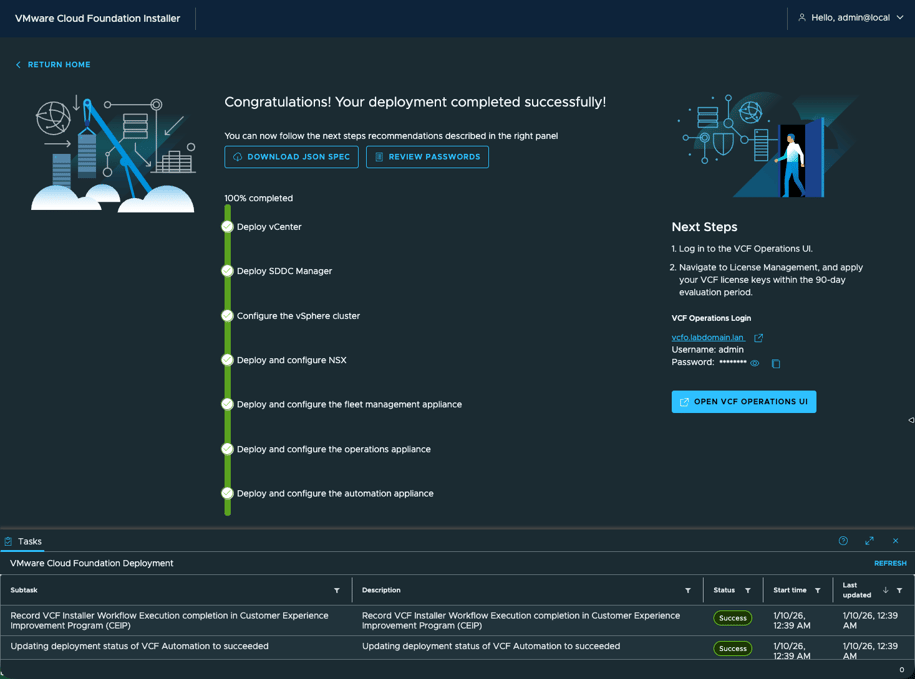
Task: Collapse the right side panel arrow
Action: pyautogui.click(x=910, y=420)
